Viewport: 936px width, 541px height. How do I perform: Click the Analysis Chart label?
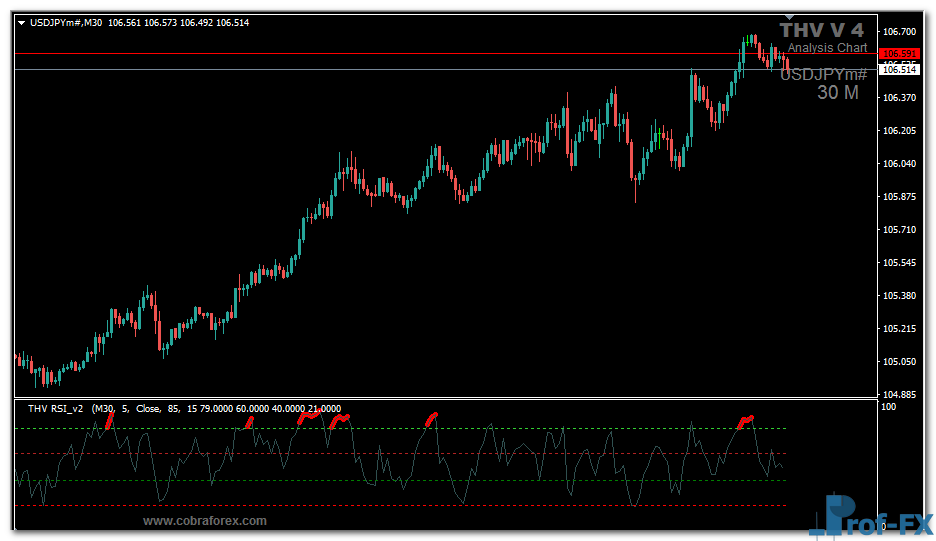click(x=827, y=48)
